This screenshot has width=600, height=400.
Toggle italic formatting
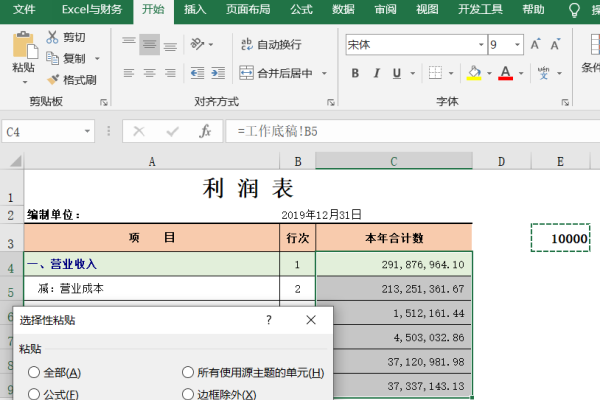377,73
